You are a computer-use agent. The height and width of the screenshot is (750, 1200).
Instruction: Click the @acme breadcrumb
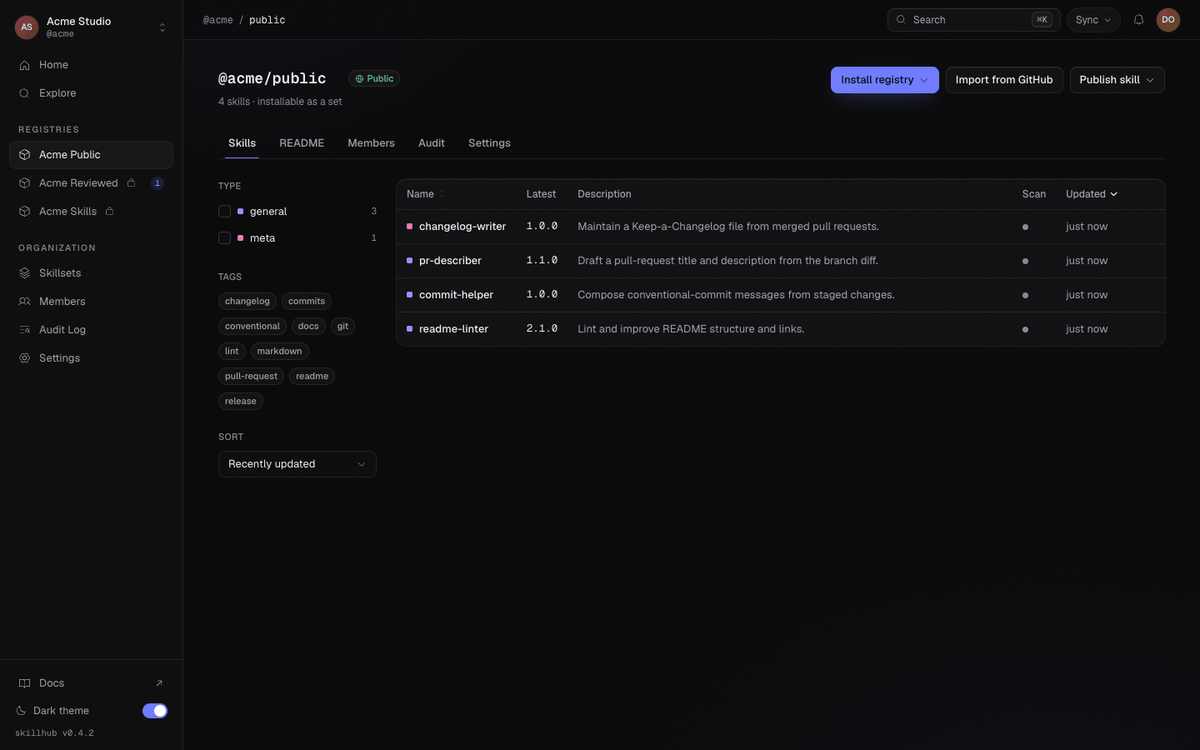217,20
